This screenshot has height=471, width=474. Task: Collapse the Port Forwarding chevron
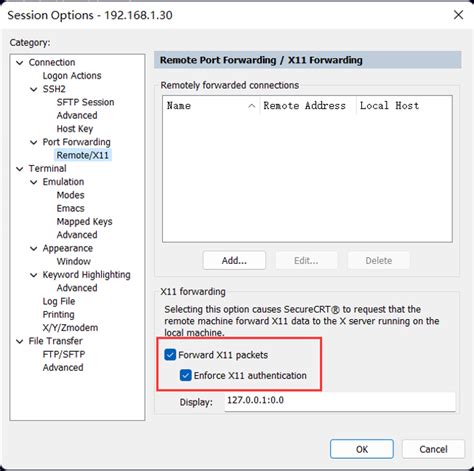[x=34, y=142]
